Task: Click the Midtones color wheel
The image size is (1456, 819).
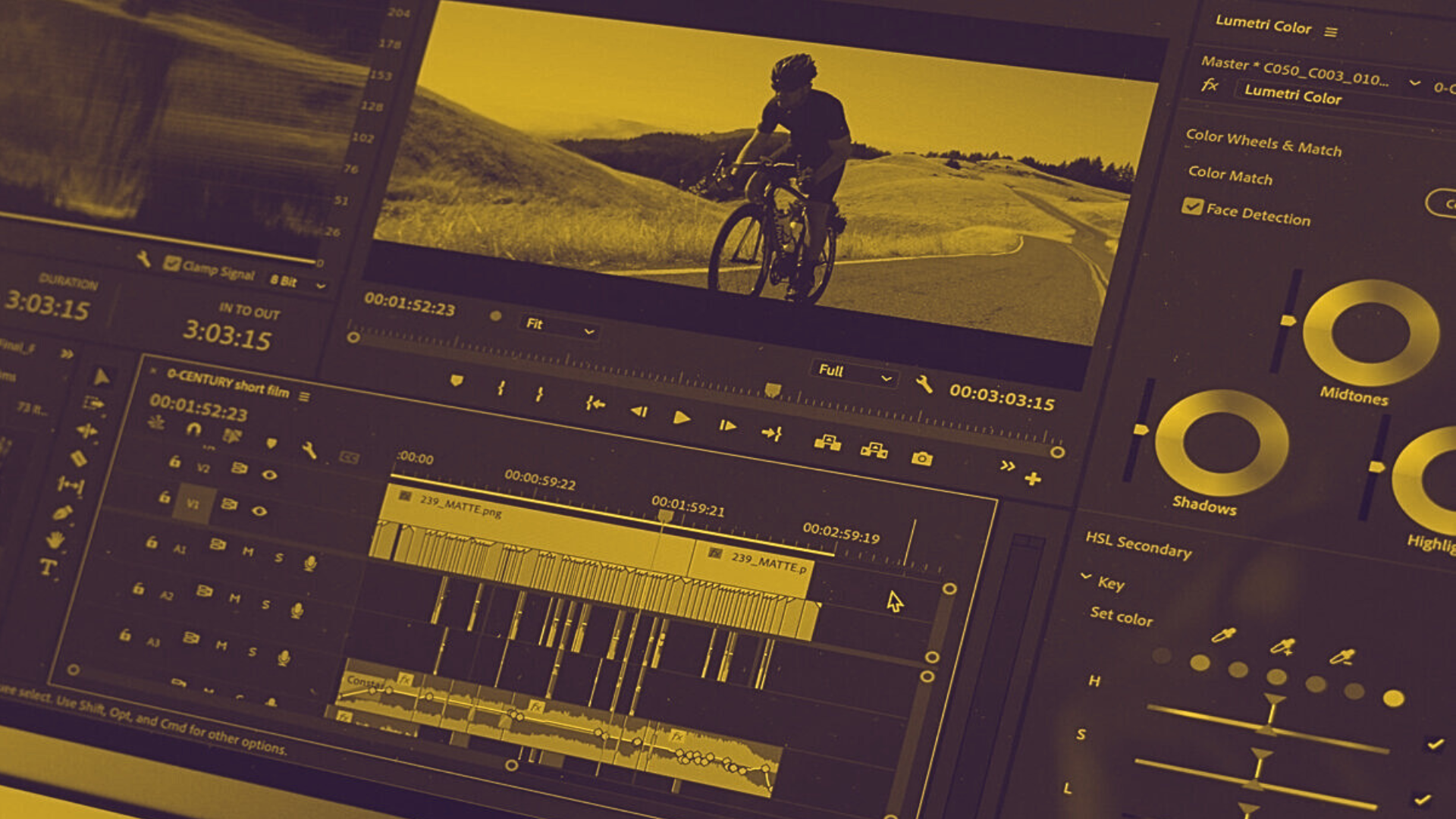Action: [1370, 333]
